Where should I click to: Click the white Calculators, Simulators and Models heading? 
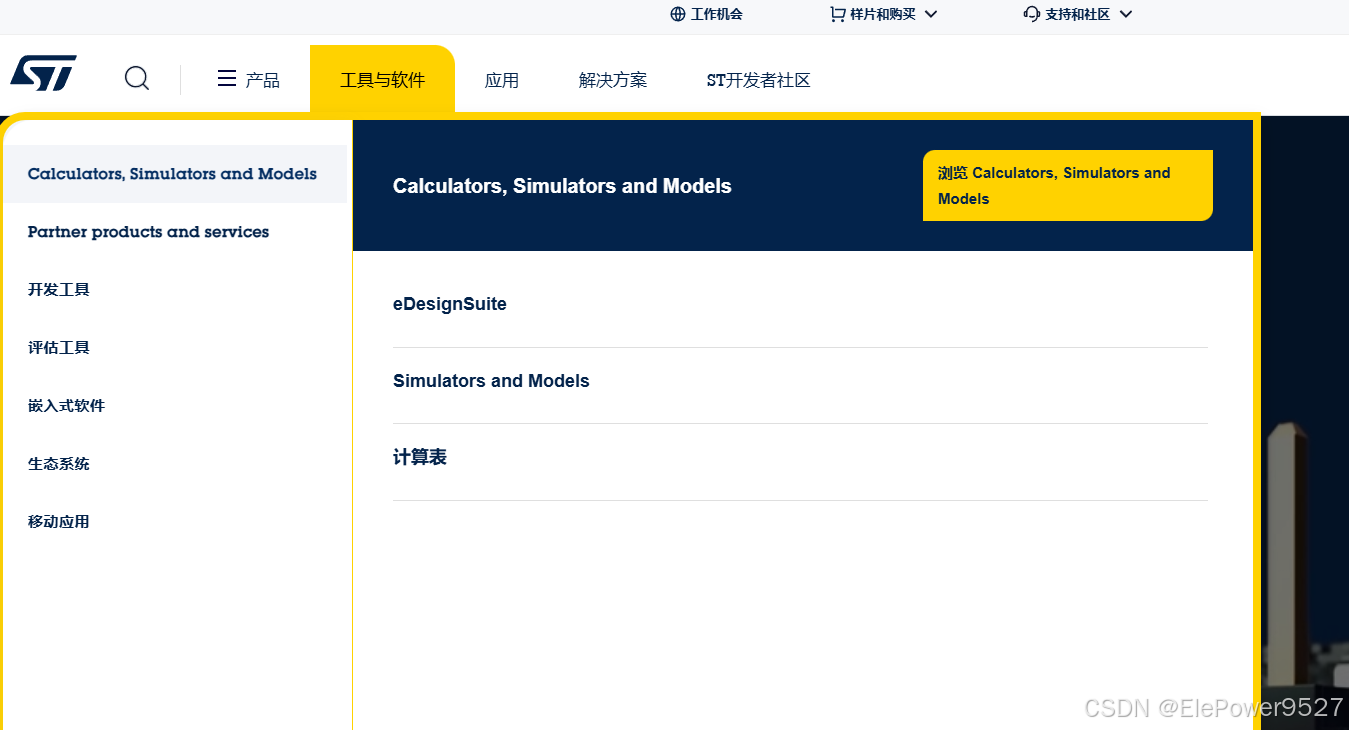click(562, 186)
